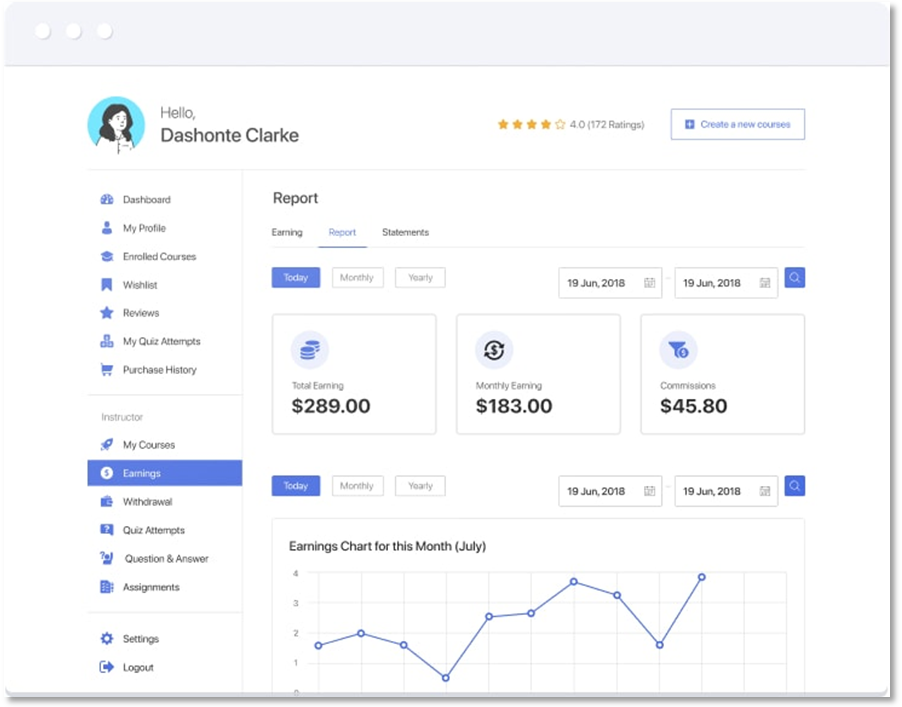Click Logout text link
Screen dimensions: 902x707
tap(138, 667)
